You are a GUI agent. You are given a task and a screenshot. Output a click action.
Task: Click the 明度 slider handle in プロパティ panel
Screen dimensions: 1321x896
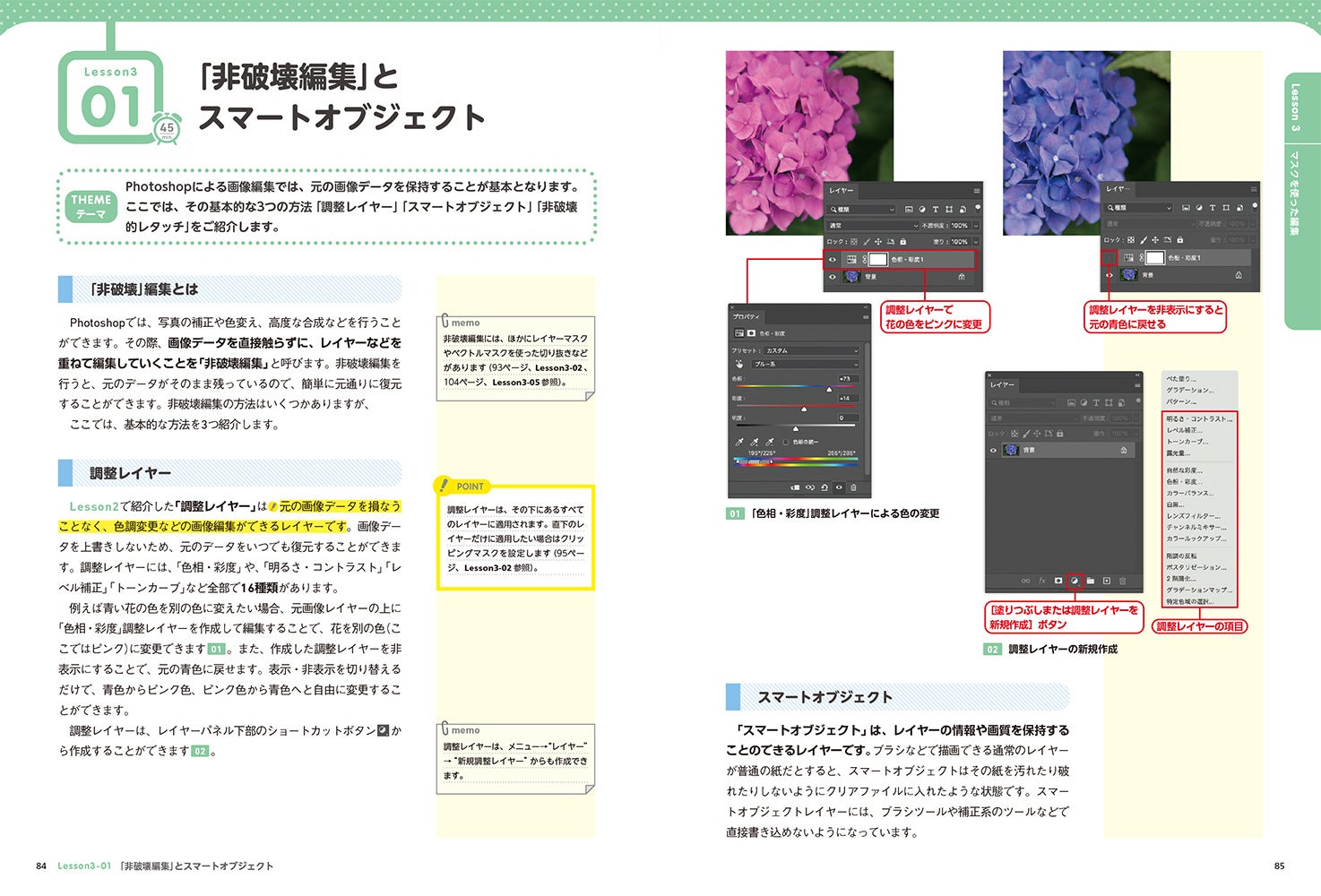click(795, 430)
